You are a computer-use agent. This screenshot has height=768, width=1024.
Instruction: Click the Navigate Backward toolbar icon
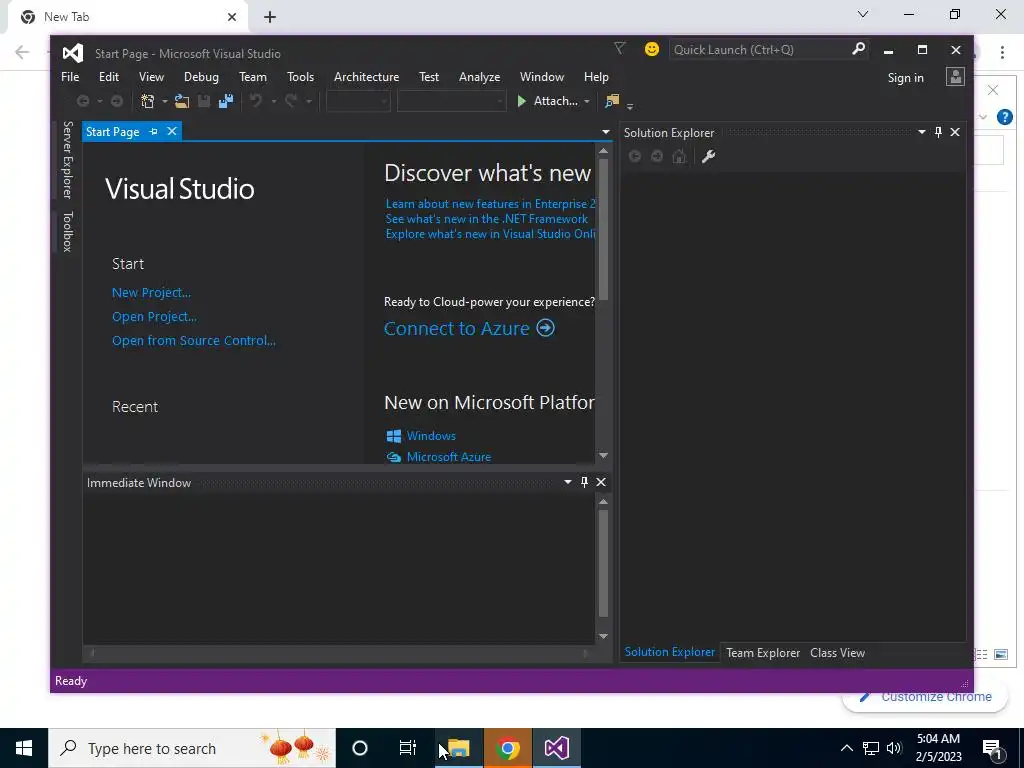(83, 101)
